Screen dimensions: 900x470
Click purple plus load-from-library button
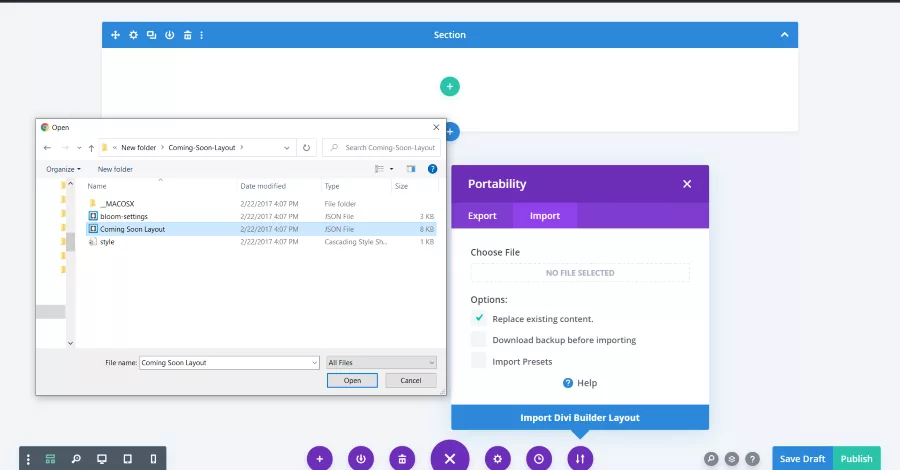coord(320,459)
